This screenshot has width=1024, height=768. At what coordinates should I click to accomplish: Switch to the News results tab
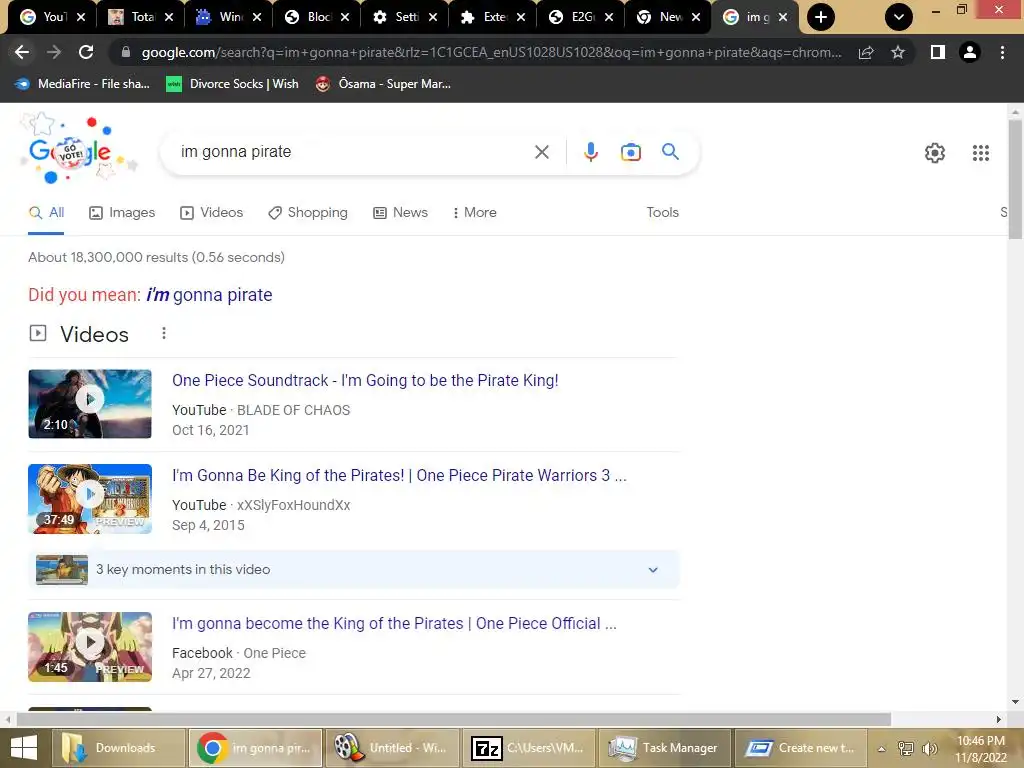coord(400,212)
